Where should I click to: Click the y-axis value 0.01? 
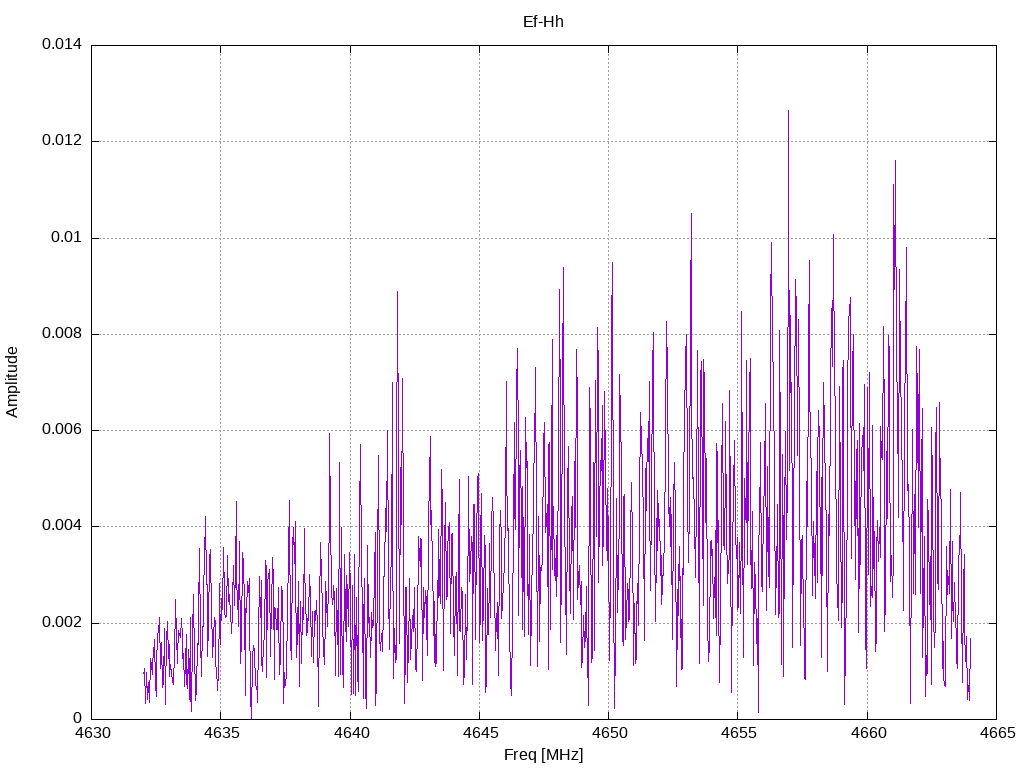click(67, 237)
